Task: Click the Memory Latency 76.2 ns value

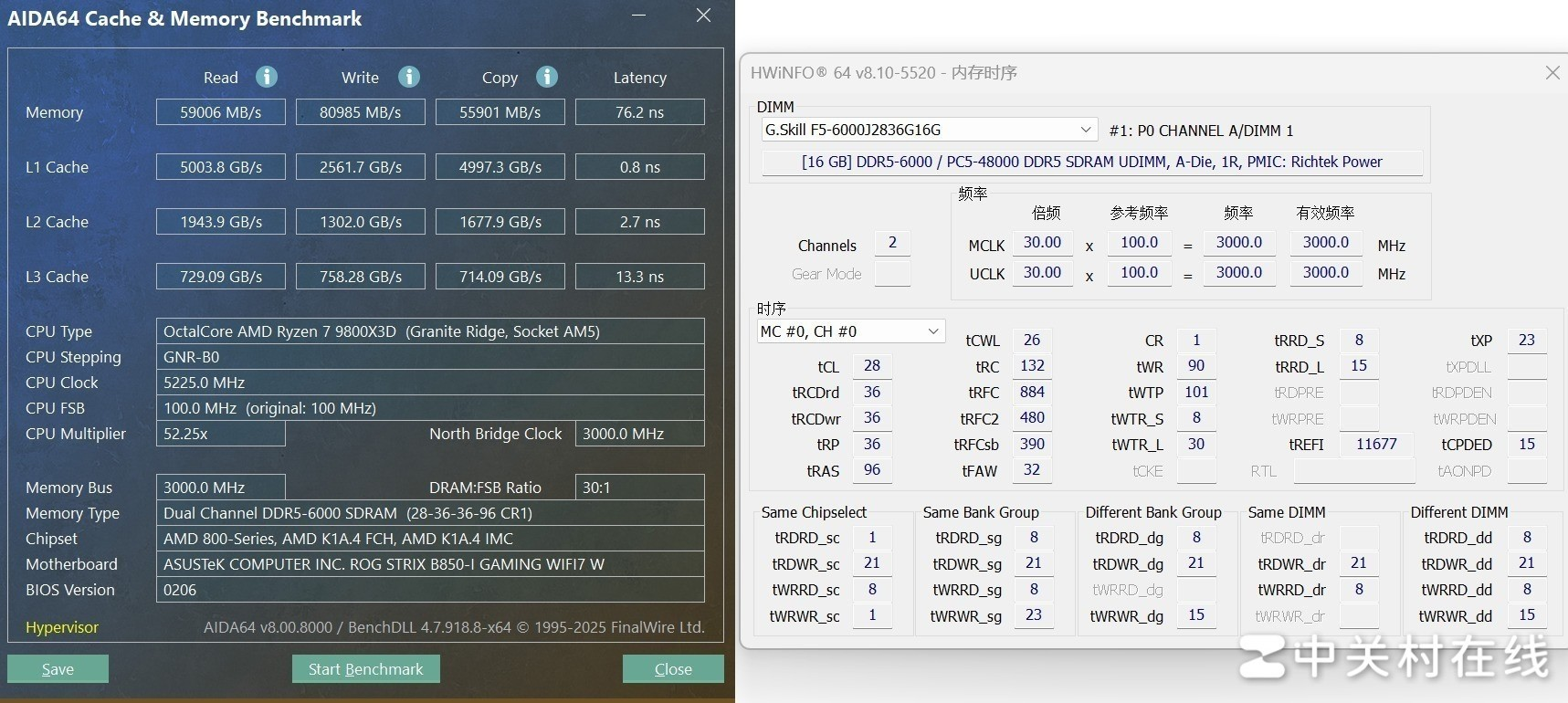Action: coord(639,112)
